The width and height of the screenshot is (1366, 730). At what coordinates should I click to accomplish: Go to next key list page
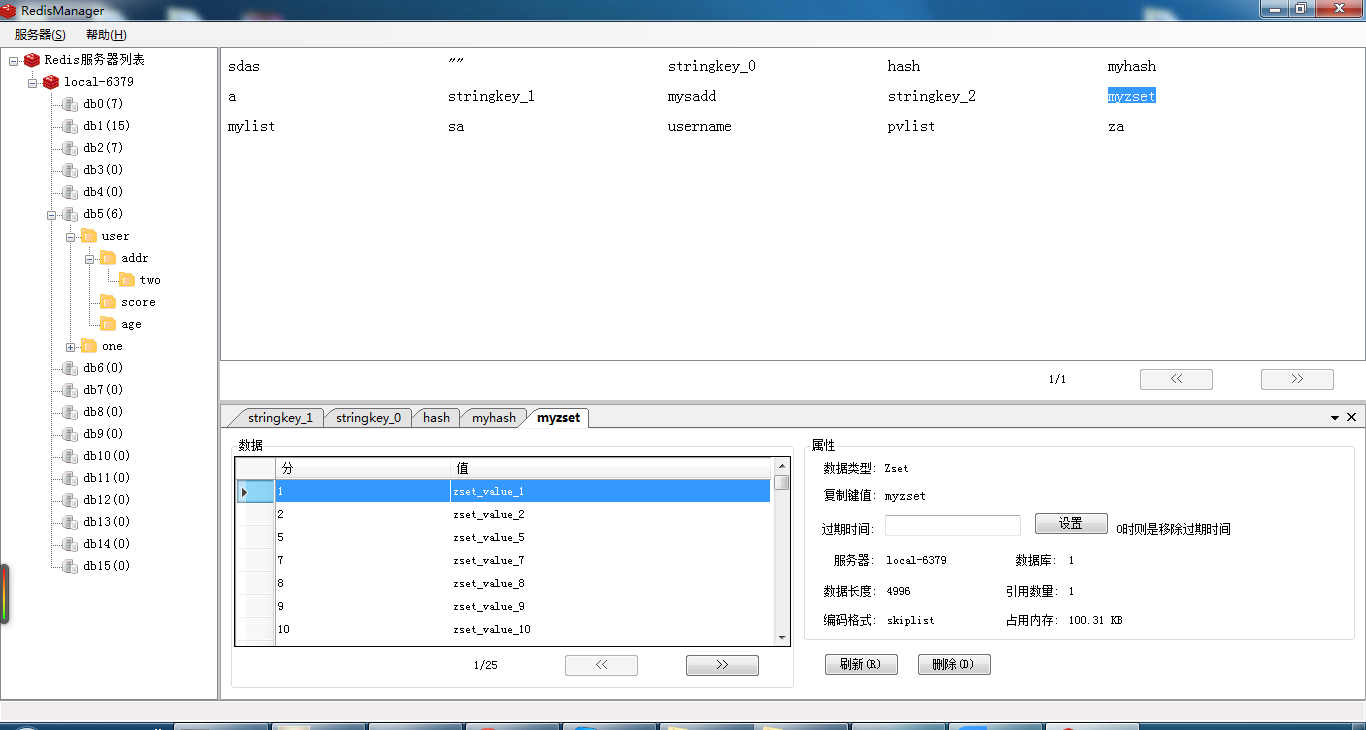(x=1297, y=380)
